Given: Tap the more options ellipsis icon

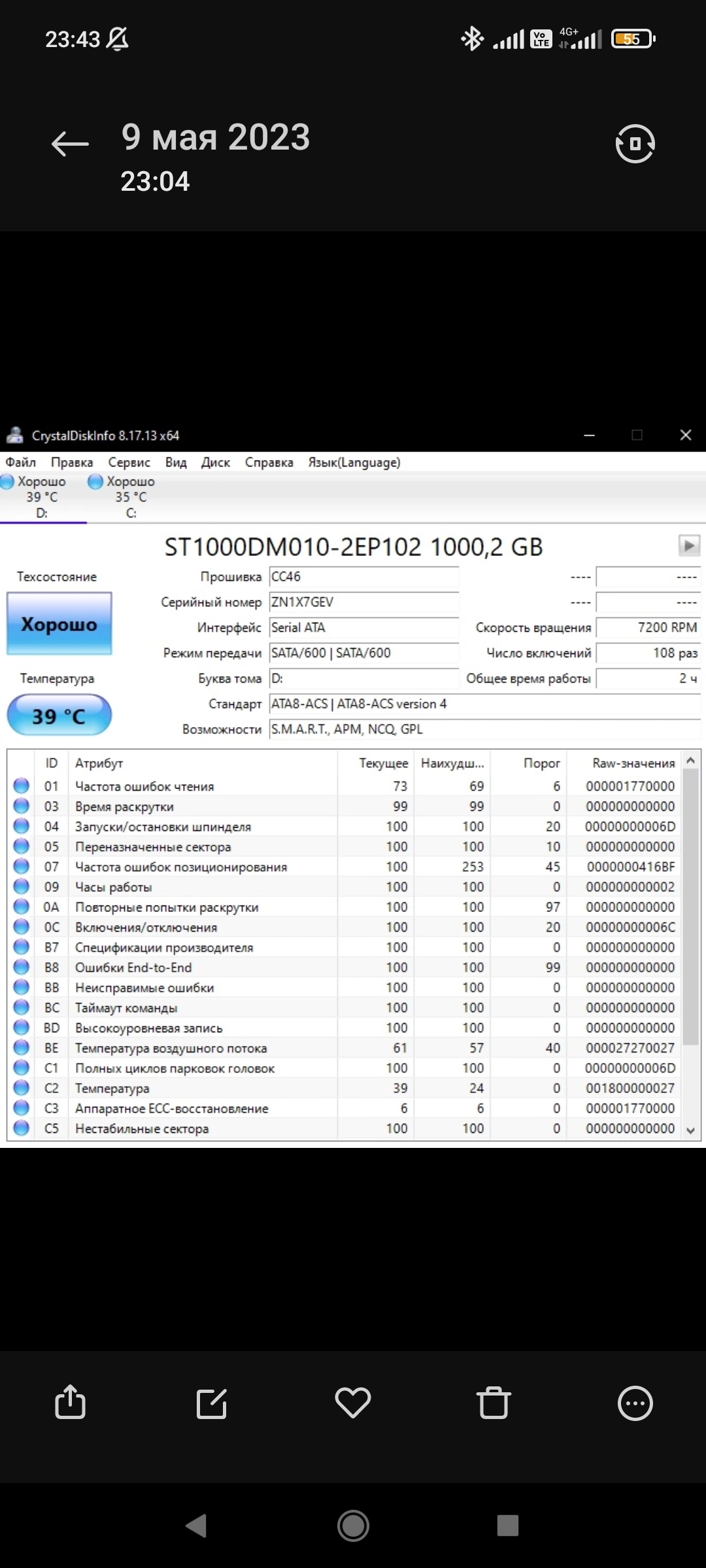Looking at the screenshot, I should tap(635, 1403).
